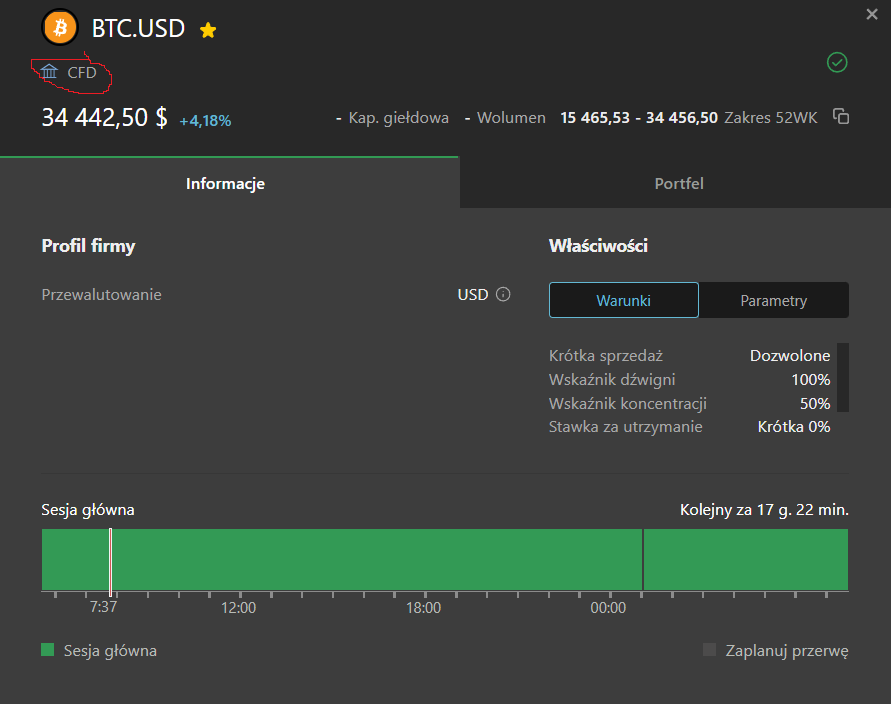Click the 7:37 current time marker
The image size is (891, 704).
(110, 560)
